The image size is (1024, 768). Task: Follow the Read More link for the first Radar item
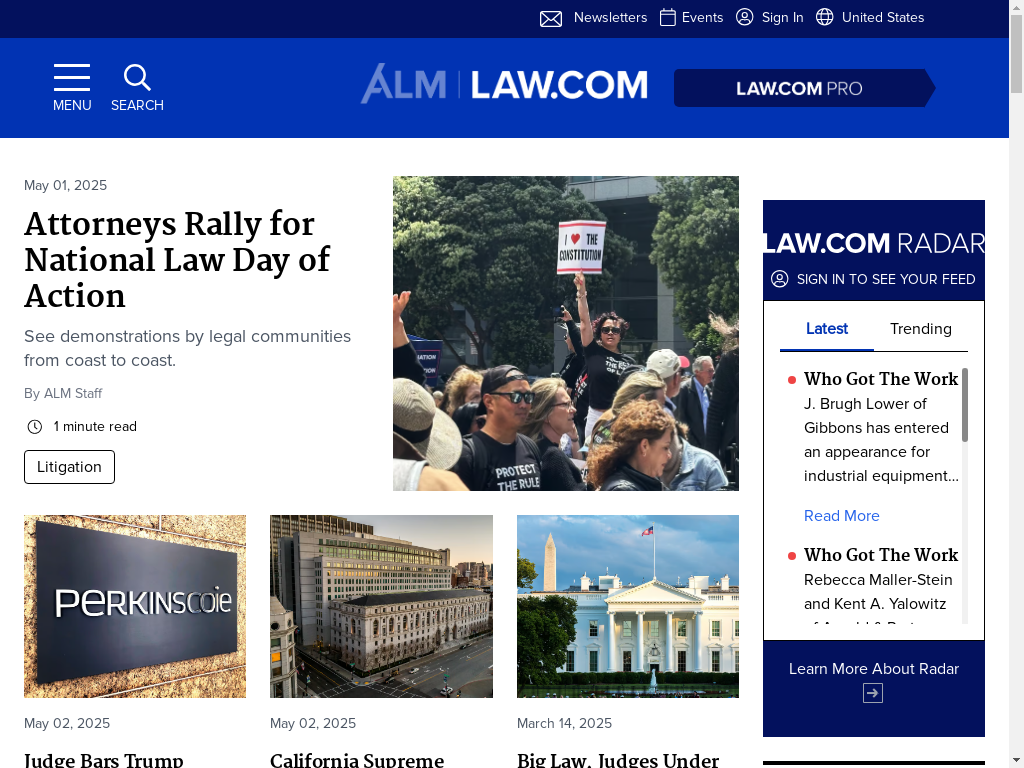841,516
